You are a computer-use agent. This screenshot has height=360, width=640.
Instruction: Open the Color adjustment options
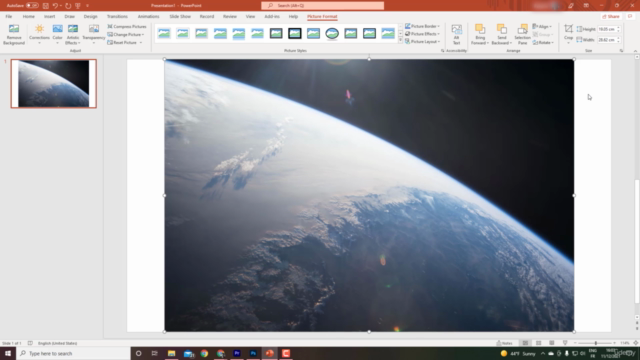click(58, 34)
